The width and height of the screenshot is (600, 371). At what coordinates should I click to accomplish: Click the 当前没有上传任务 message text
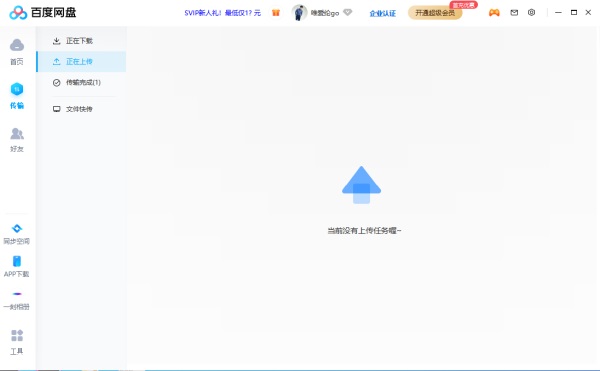[x=364, y=231]
